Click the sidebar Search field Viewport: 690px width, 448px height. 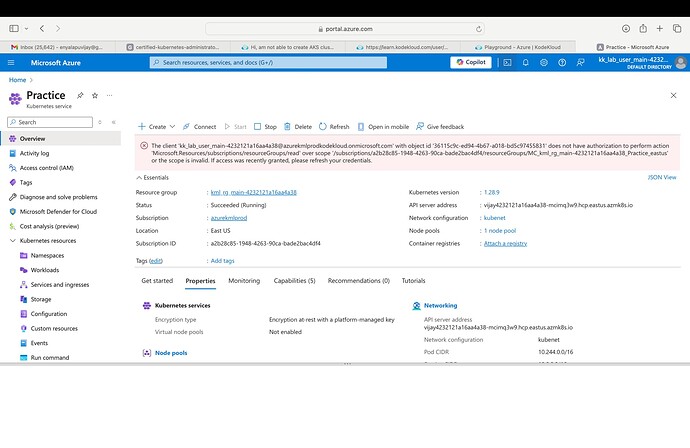coord(50,122)
